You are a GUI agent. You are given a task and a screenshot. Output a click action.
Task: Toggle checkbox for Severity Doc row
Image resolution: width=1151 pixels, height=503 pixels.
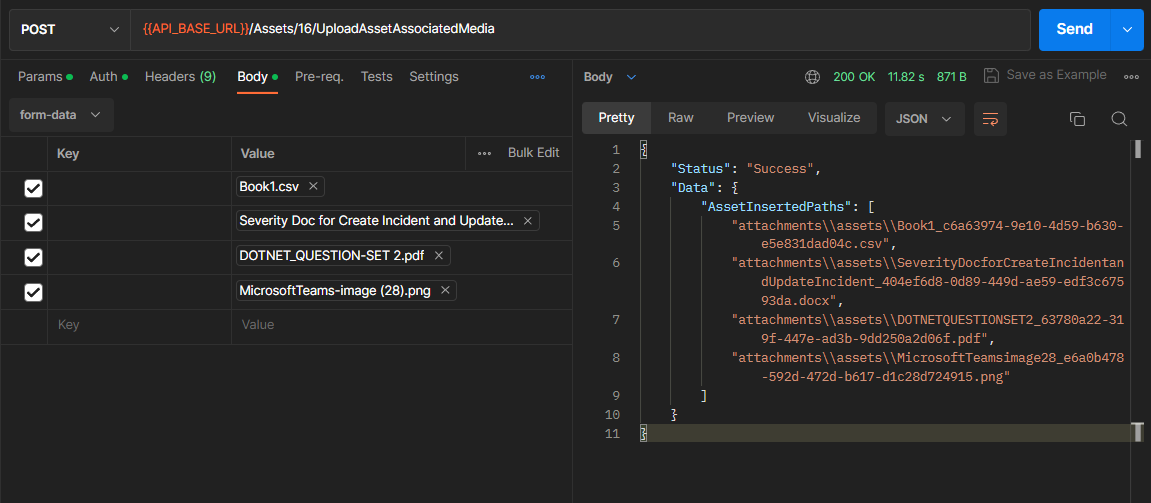point(33,223)
